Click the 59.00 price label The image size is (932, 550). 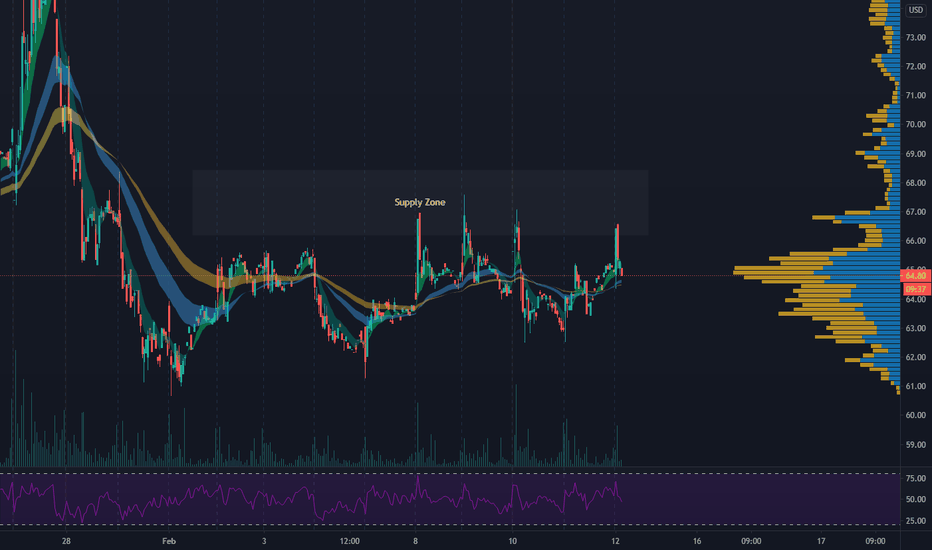916,445
